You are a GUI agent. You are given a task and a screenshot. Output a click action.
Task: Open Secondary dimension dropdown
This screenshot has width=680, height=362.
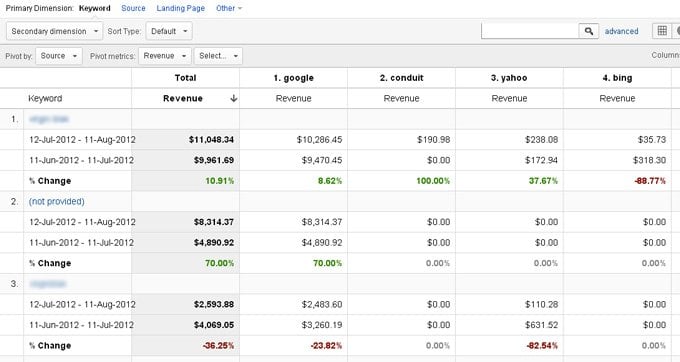point(55,31)
